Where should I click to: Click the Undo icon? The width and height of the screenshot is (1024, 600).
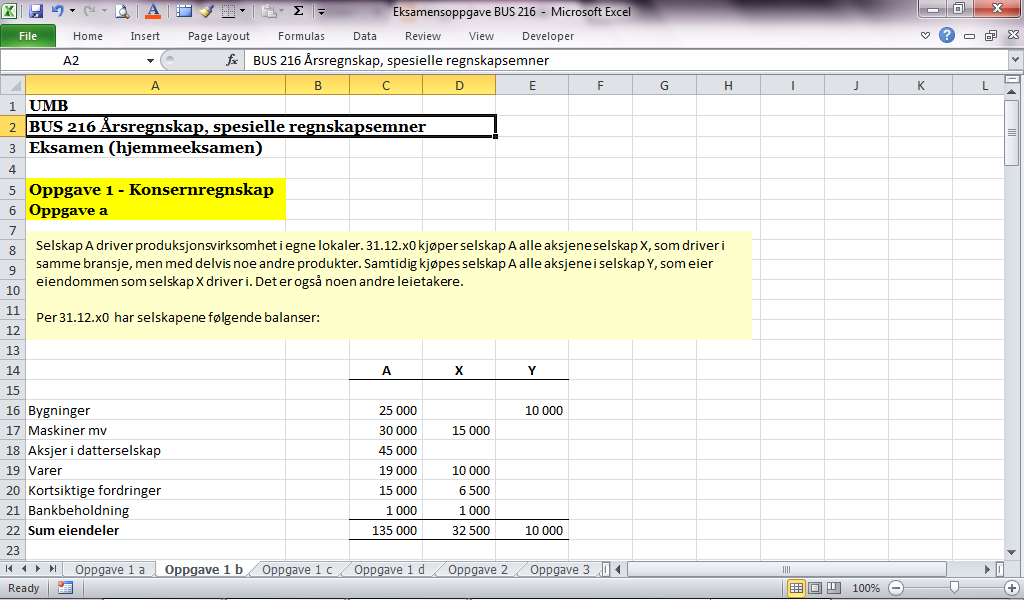tap(58, 11)
